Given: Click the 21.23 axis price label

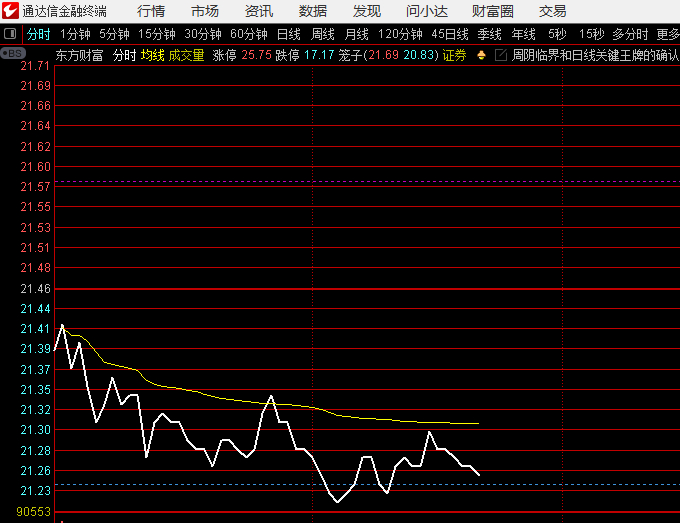Looking at the screenshot, I should coord(36,490).
